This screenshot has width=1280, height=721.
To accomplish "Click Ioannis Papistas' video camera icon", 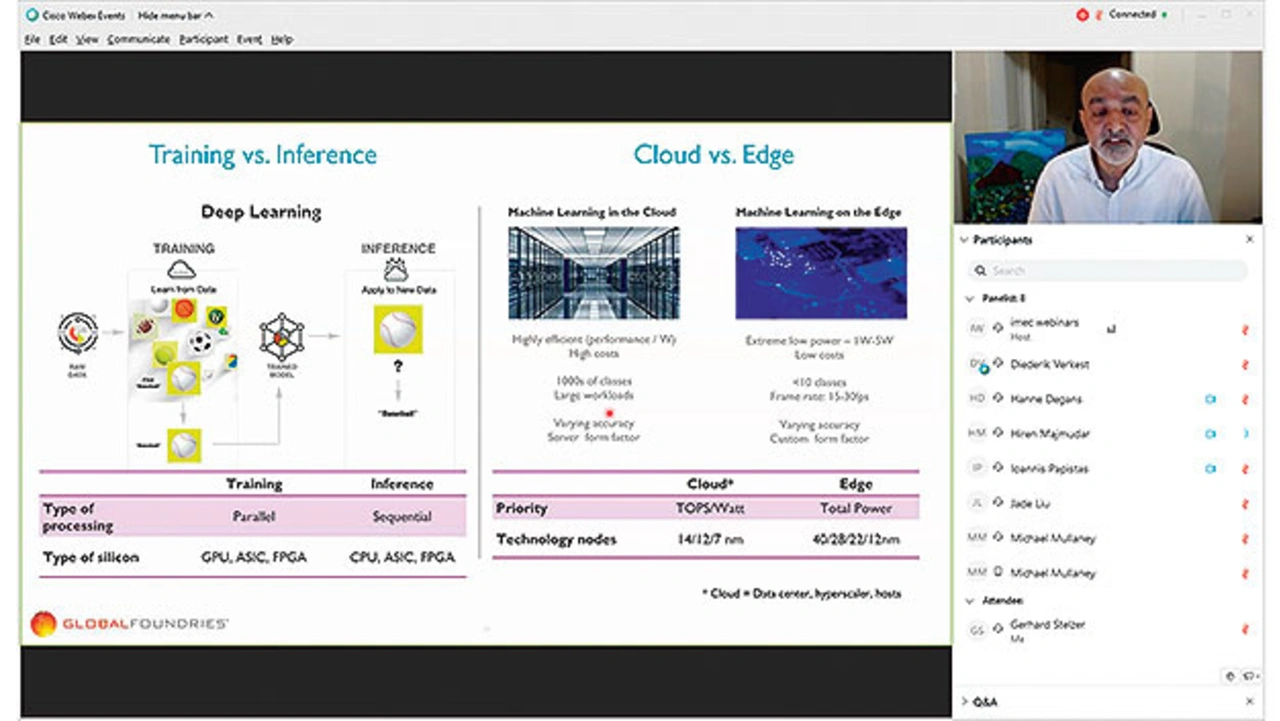I will (1210, 468).
